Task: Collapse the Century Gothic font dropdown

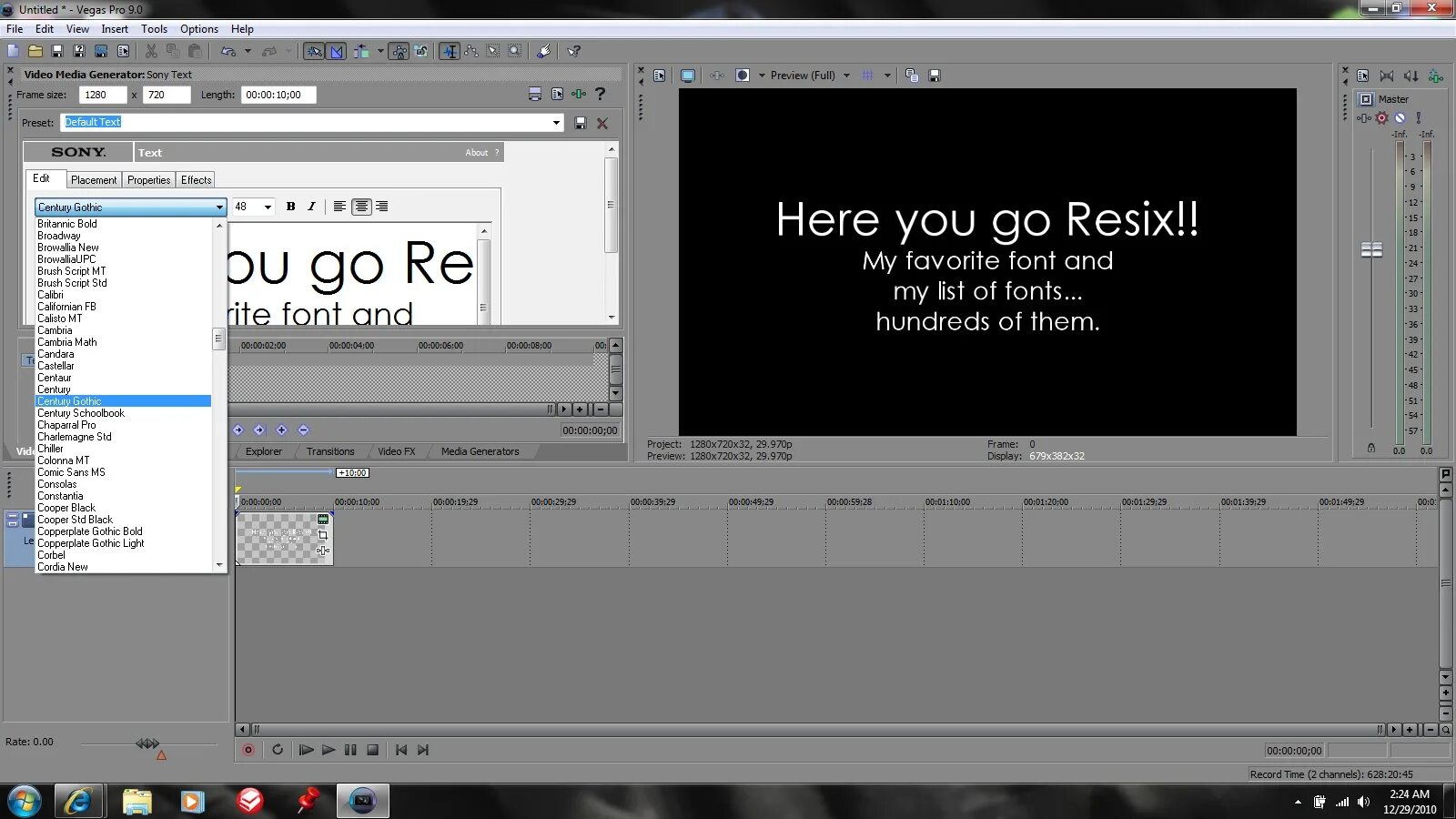Action: click(x=219, y=207)
